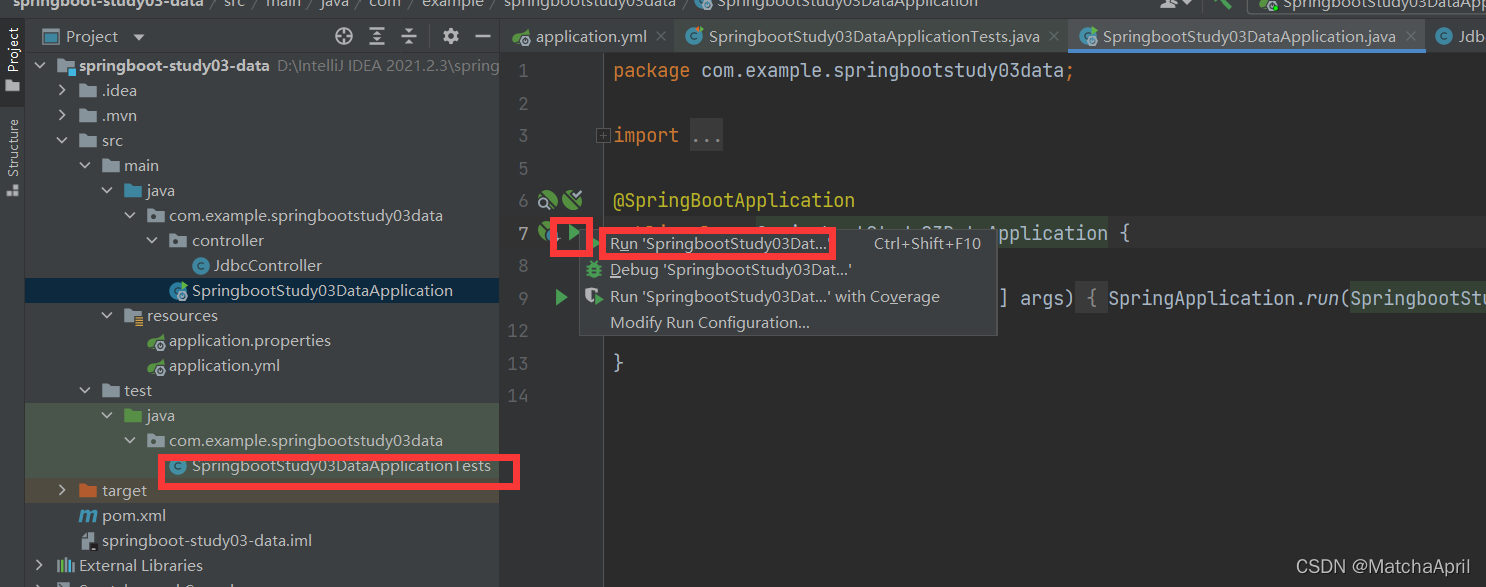Image resolution: width=1486 pixels, height=587 pixels.
Task: Expand the target folder
Action: [x=62, y=491]
